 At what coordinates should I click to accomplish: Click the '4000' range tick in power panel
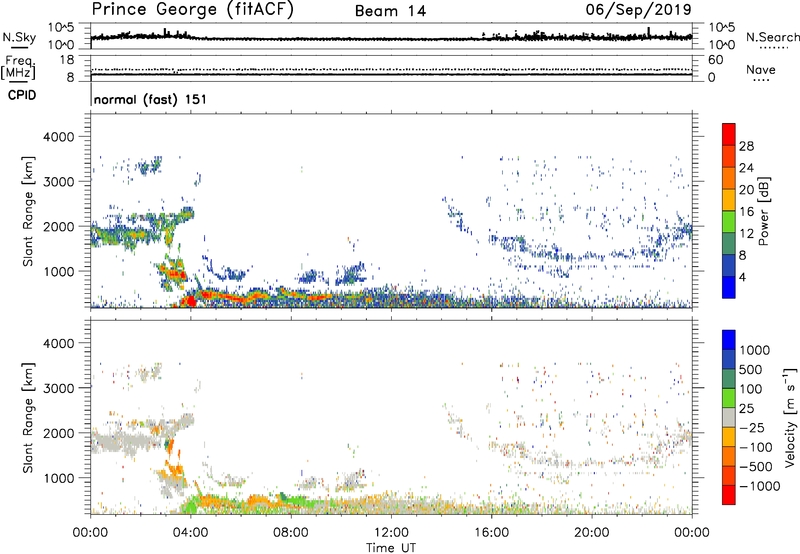pyautogui.click(x=58, y=137)
